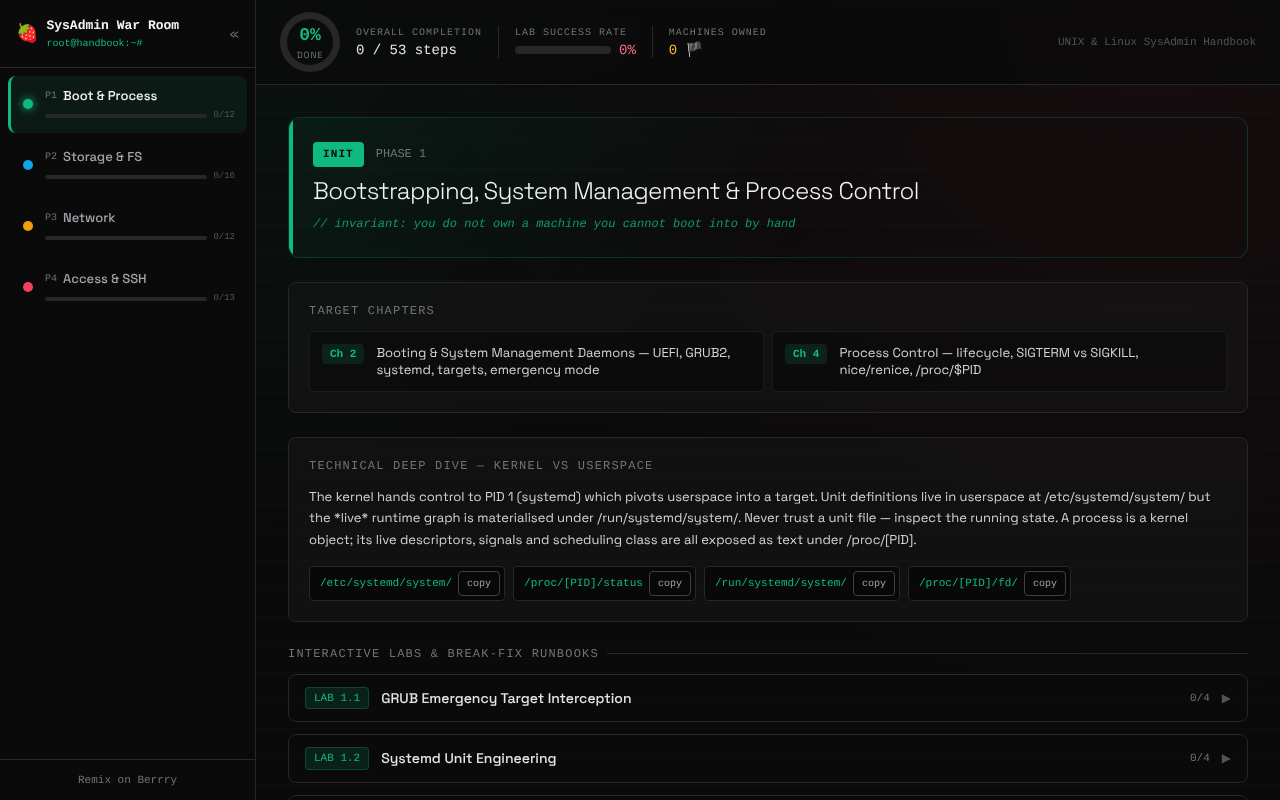Click the MACHINES OWNED label
This screenshot has height=800, width=1280.
click(718, 32)
